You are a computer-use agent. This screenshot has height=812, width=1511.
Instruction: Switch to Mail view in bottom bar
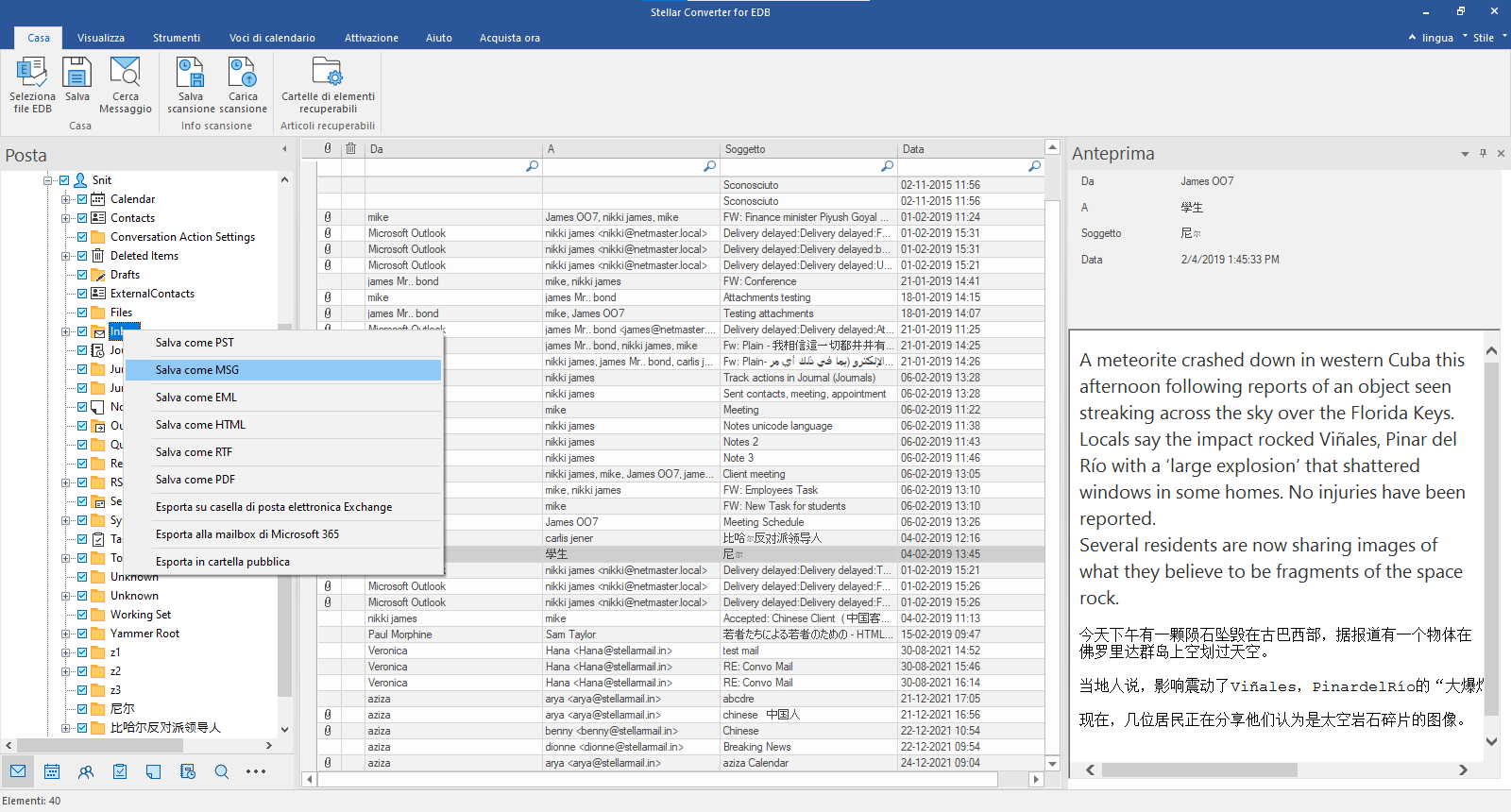tap(18, 771)
